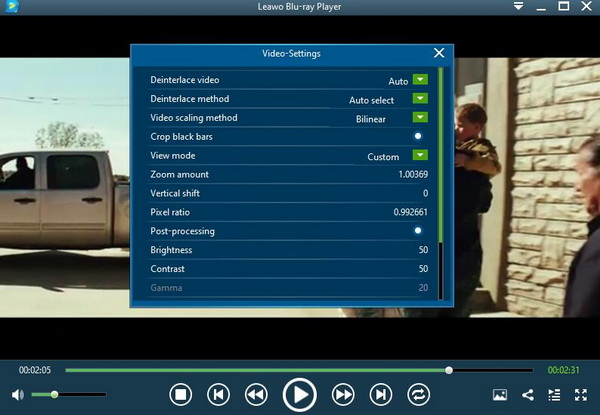Enter fullscreen mode
Viewport: 600px width, 415px height.
[x=581, y=395]
